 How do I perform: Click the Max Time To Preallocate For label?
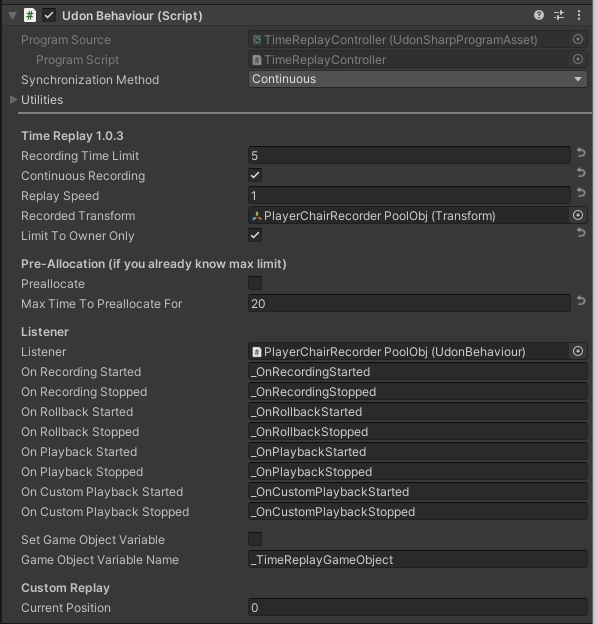tap(101, 304)
